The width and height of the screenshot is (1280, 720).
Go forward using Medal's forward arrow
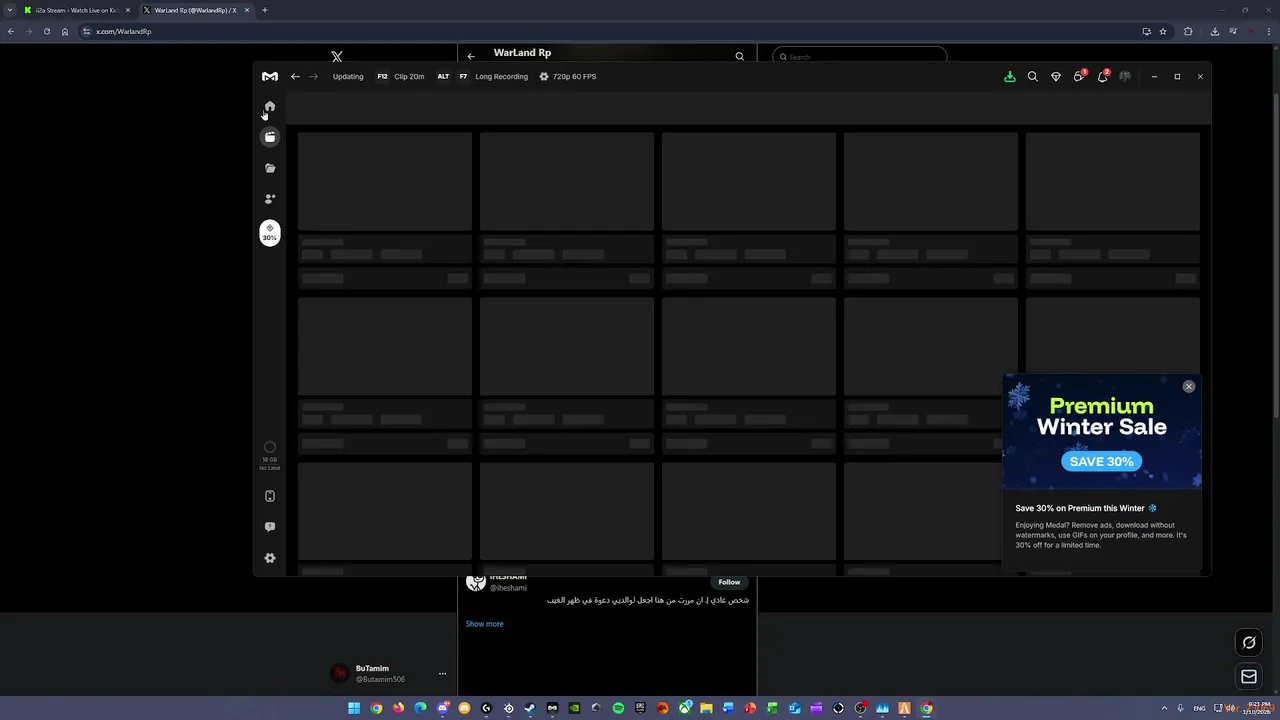tap(313, 76)
